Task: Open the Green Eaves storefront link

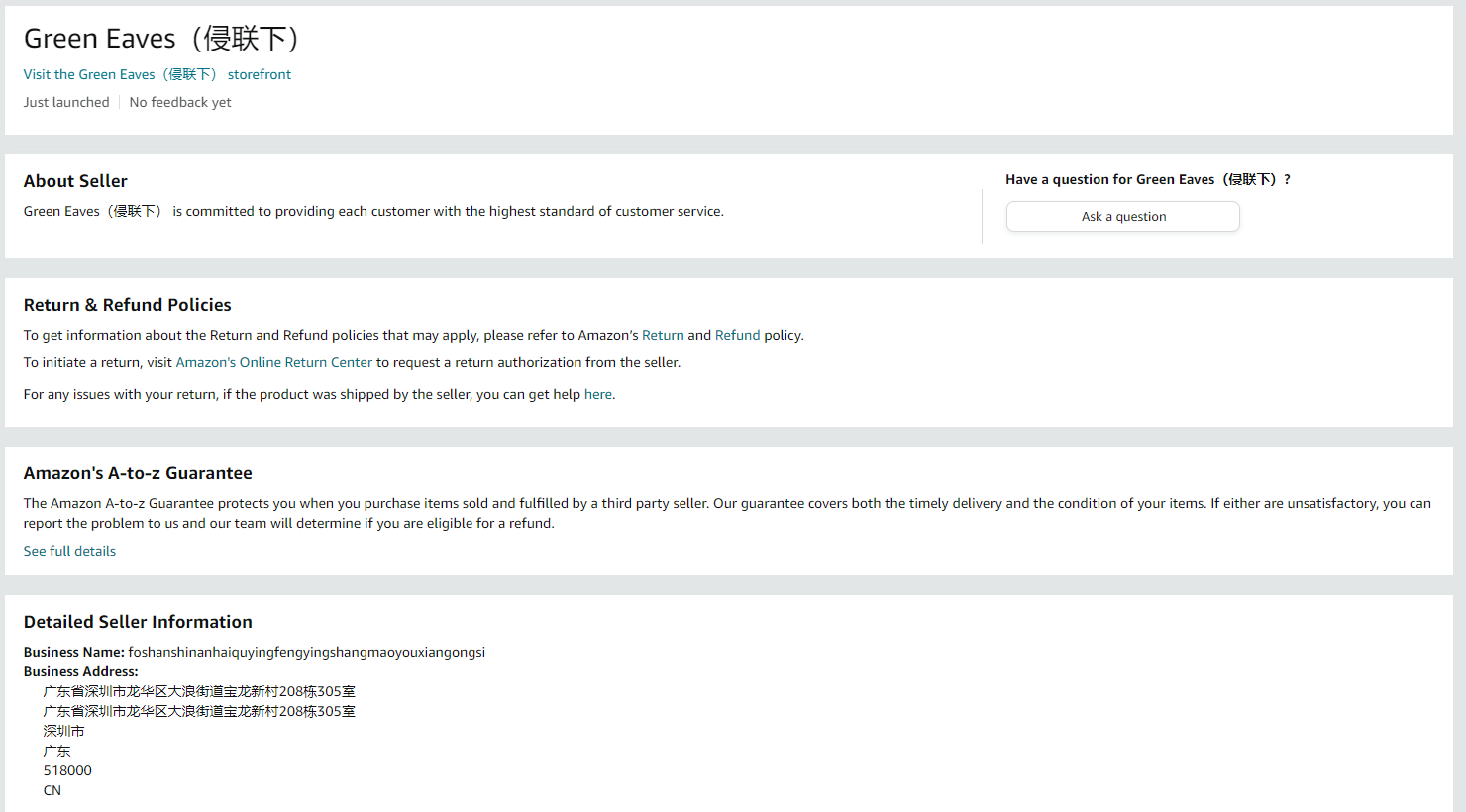Action: click(157, 74)
